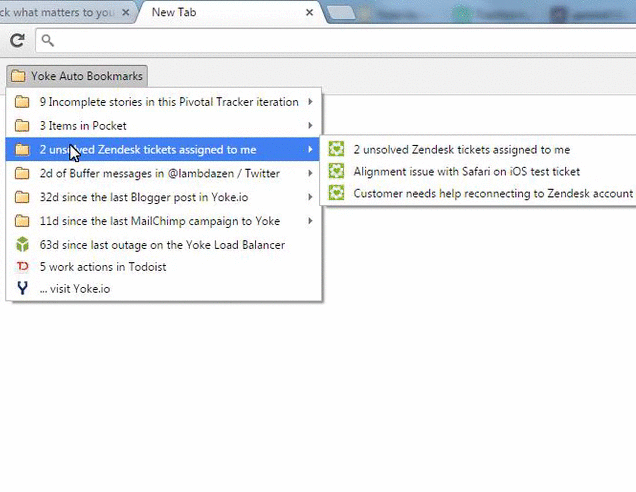Click the blue Yoke Y logo icon
This screenshot has width=636, height=492.
pos(22,288)
